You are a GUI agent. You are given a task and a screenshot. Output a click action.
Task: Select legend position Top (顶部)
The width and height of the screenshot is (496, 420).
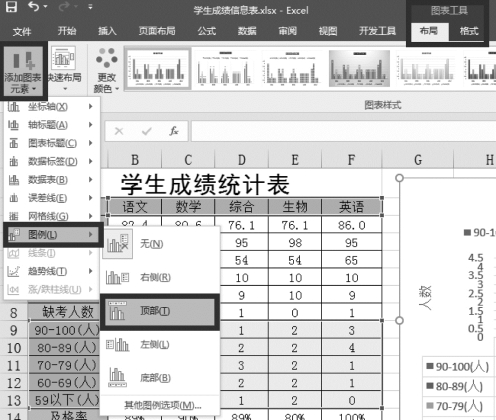(160, 312)
